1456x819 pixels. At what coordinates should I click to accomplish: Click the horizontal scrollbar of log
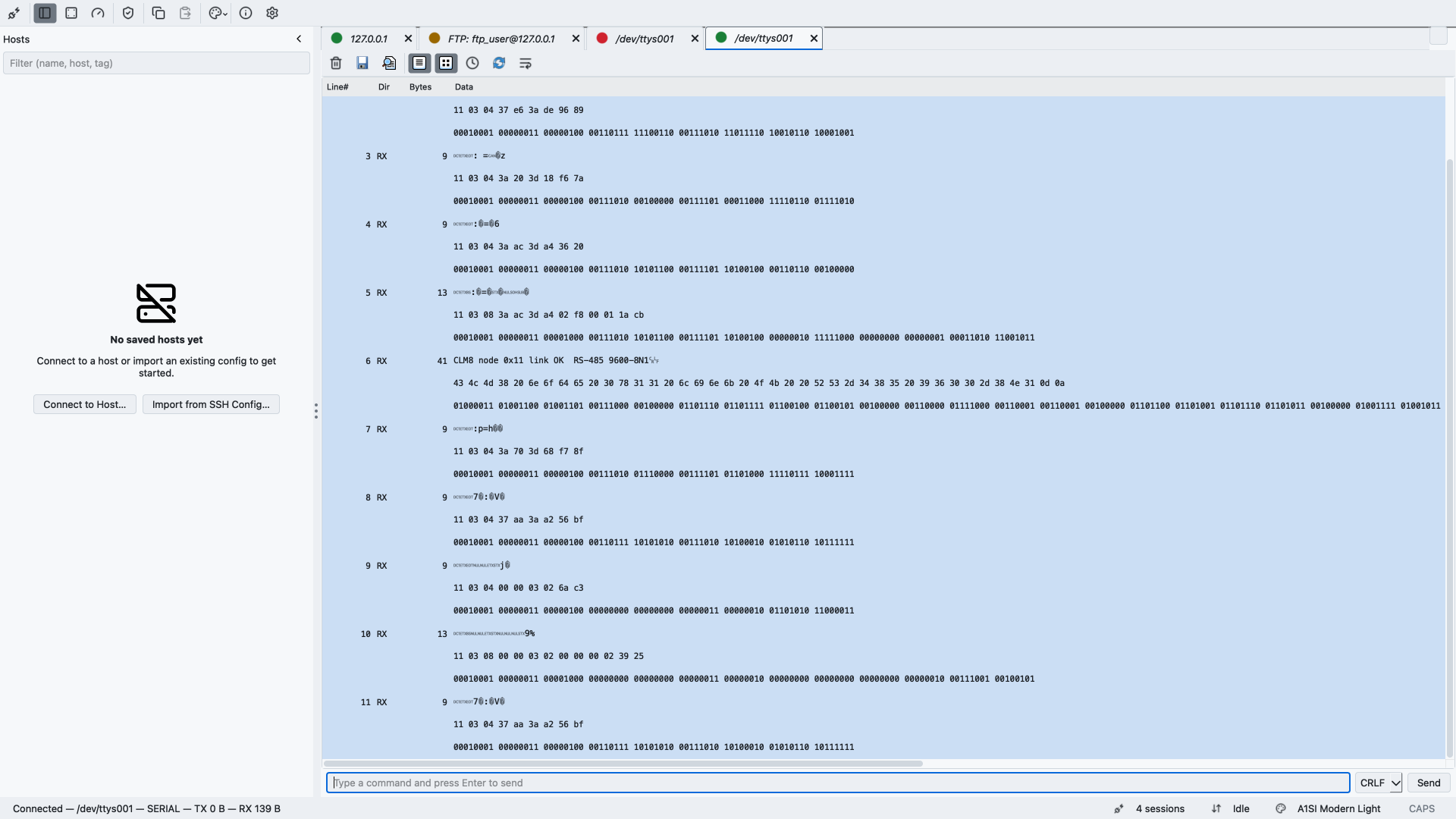click(x=623, y=764)
